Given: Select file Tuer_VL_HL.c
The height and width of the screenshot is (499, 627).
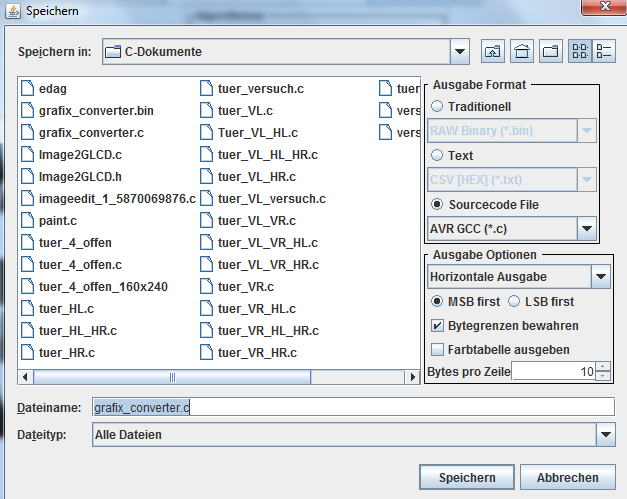Looking at the screenshot, I should [249, 132].
